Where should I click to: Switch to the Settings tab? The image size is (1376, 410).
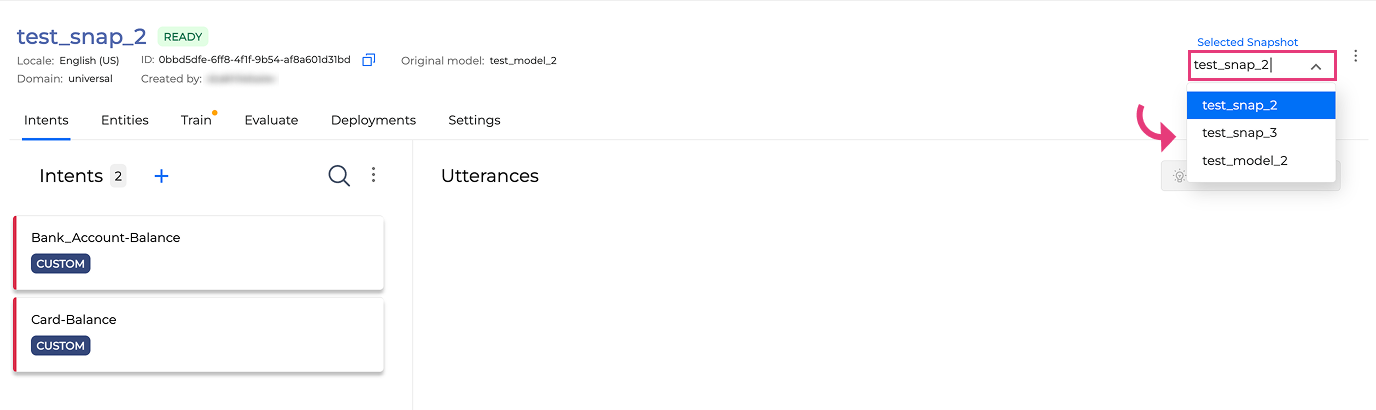pos(474,120)
